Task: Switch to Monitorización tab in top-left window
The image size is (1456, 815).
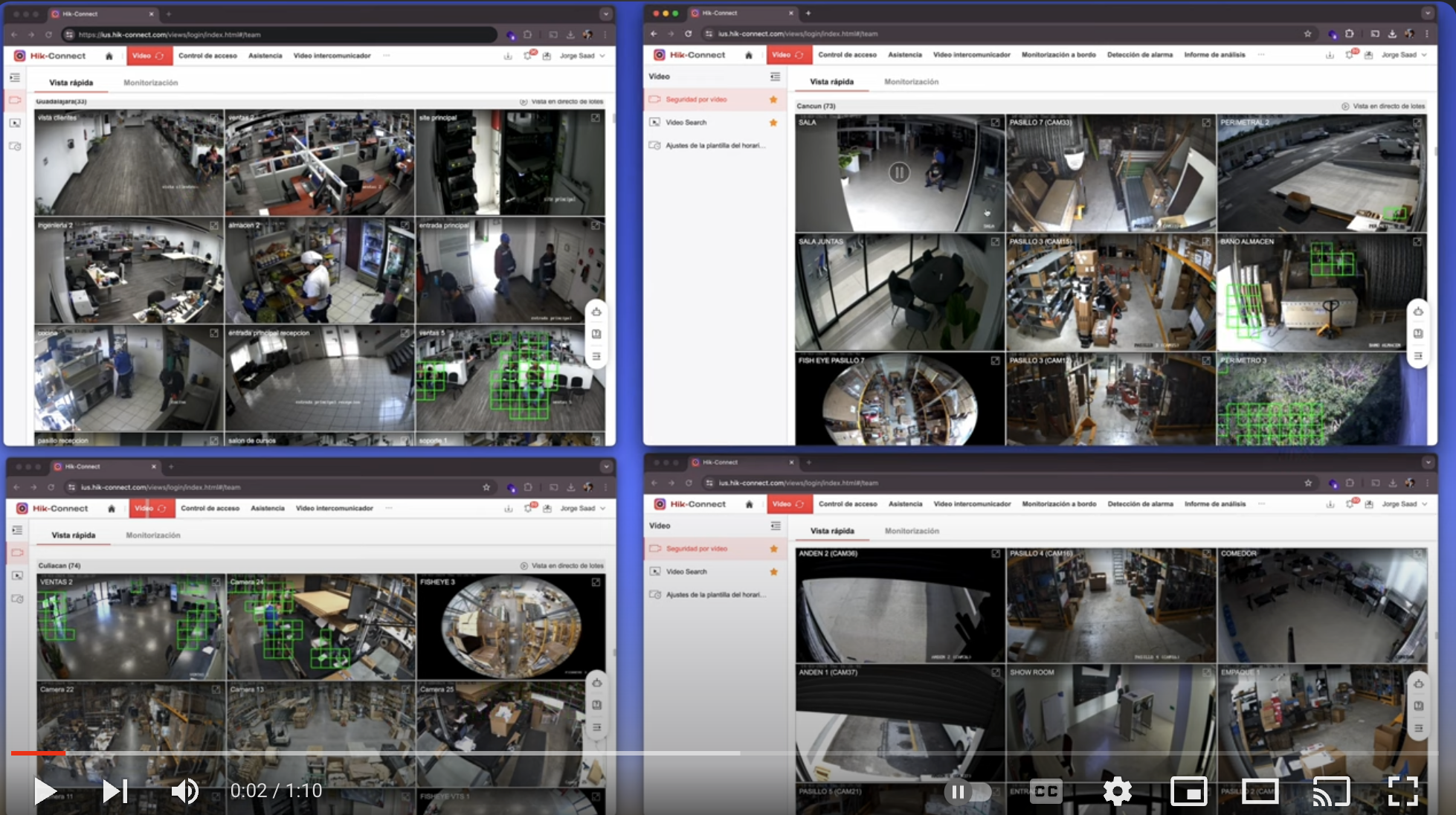Action: pyautogui.click(x=150, y=83)
